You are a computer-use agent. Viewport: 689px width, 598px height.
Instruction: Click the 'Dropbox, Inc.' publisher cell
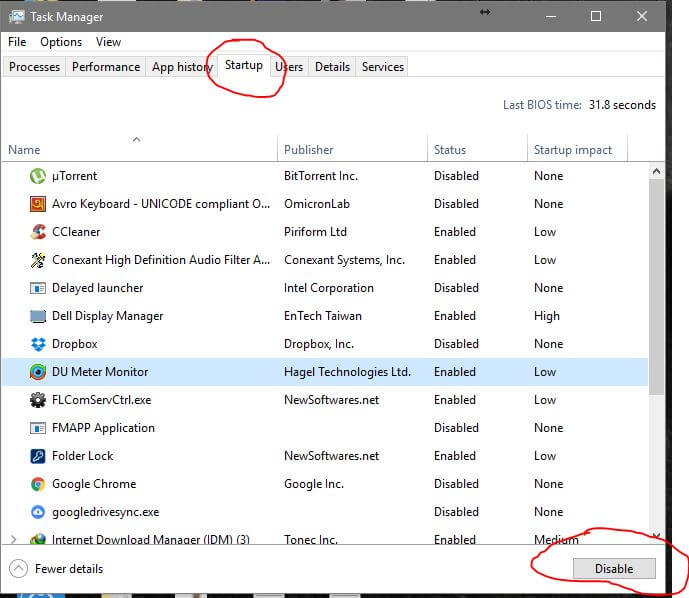click(319, 344)
